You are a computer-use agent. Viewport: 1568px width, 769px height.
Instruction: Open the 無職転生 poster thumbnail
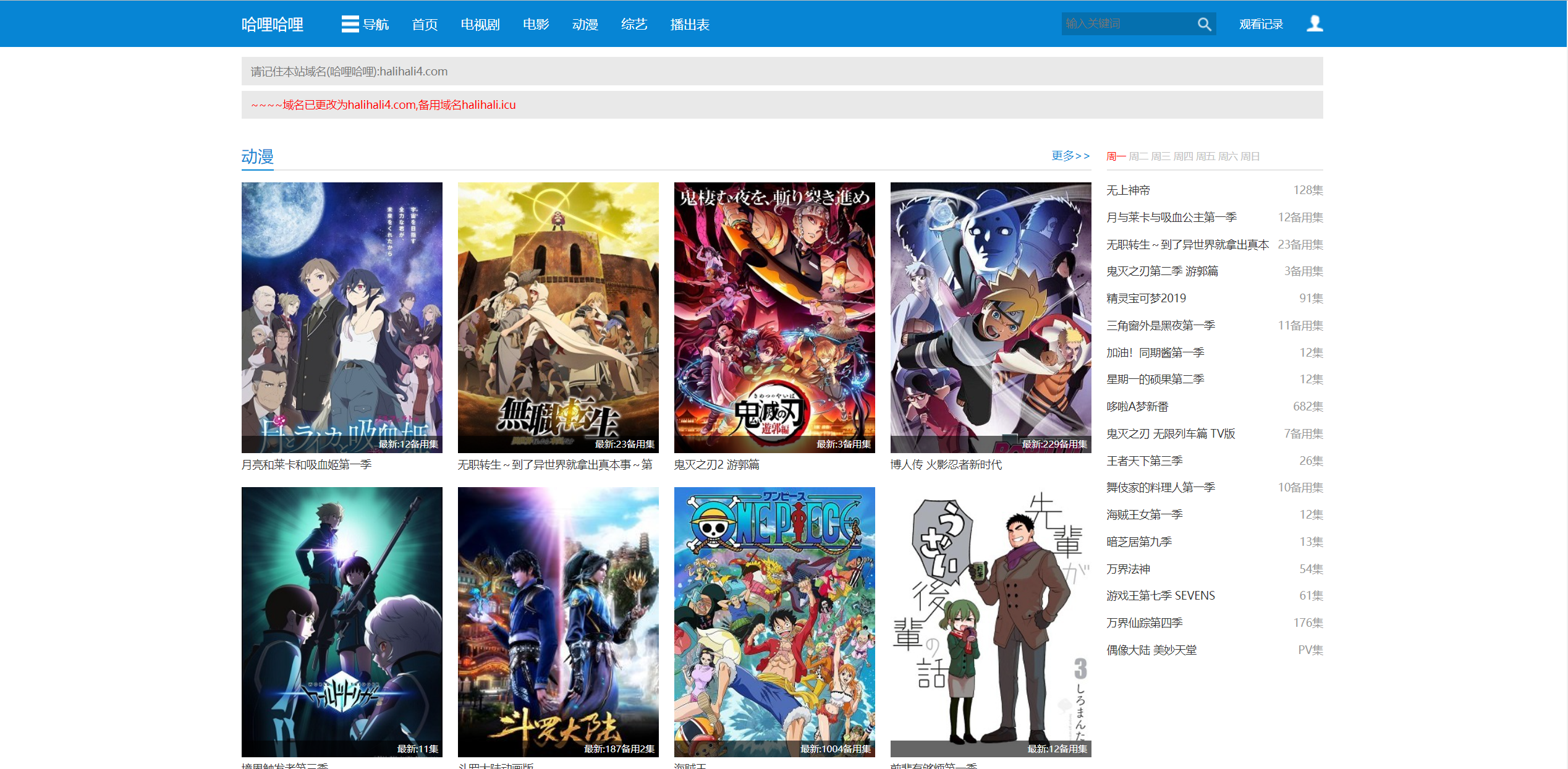558,317
